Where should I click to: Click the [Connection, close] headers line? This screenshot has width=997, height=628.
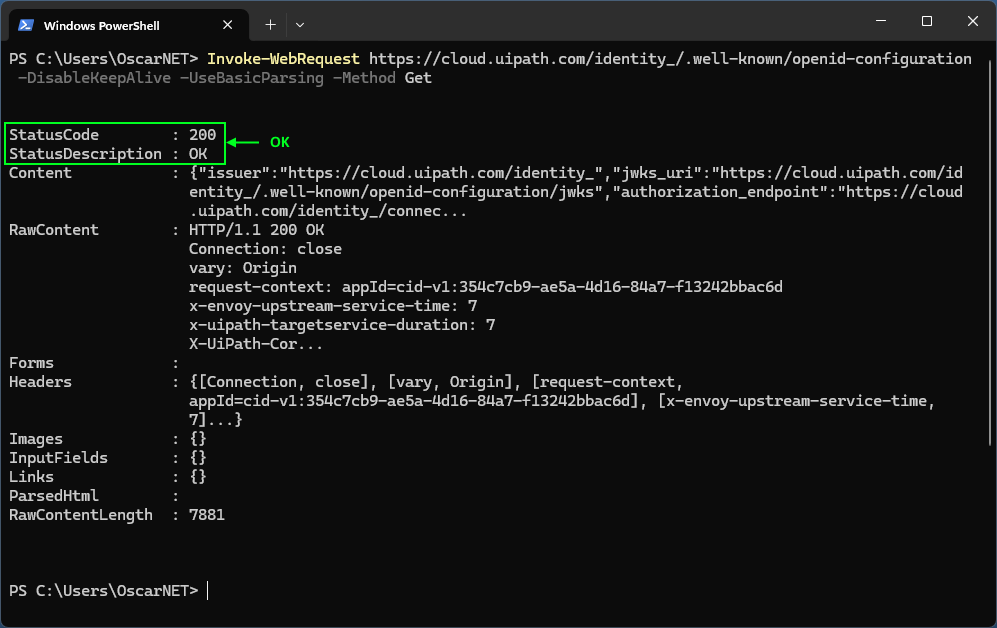(x=436, y=382)
